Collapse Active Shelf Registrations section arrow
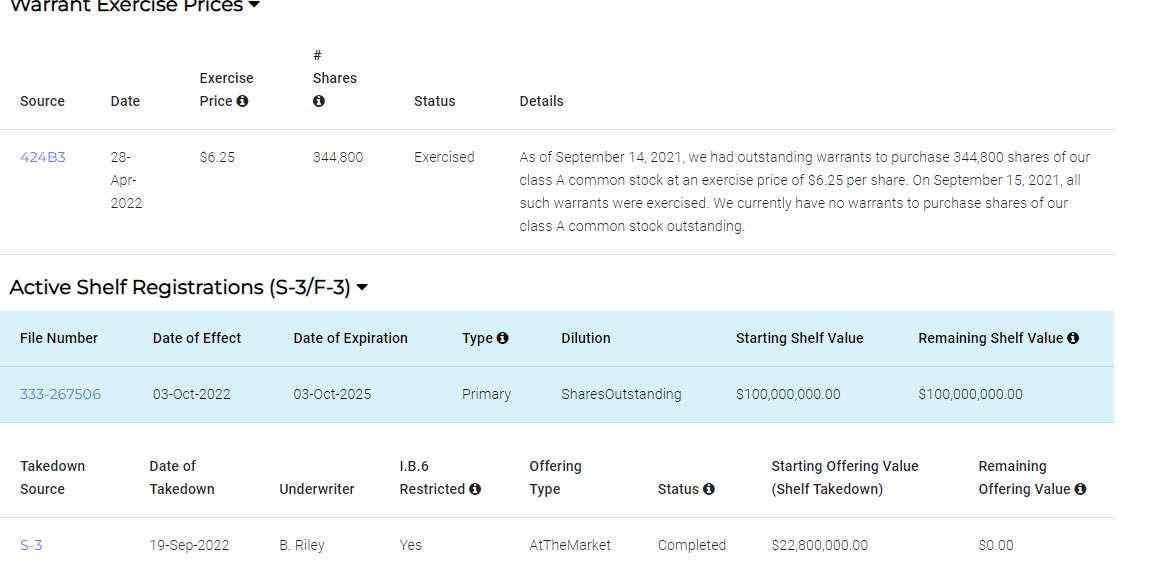This screenshot has height=572, width=1159. click(362, 287)
